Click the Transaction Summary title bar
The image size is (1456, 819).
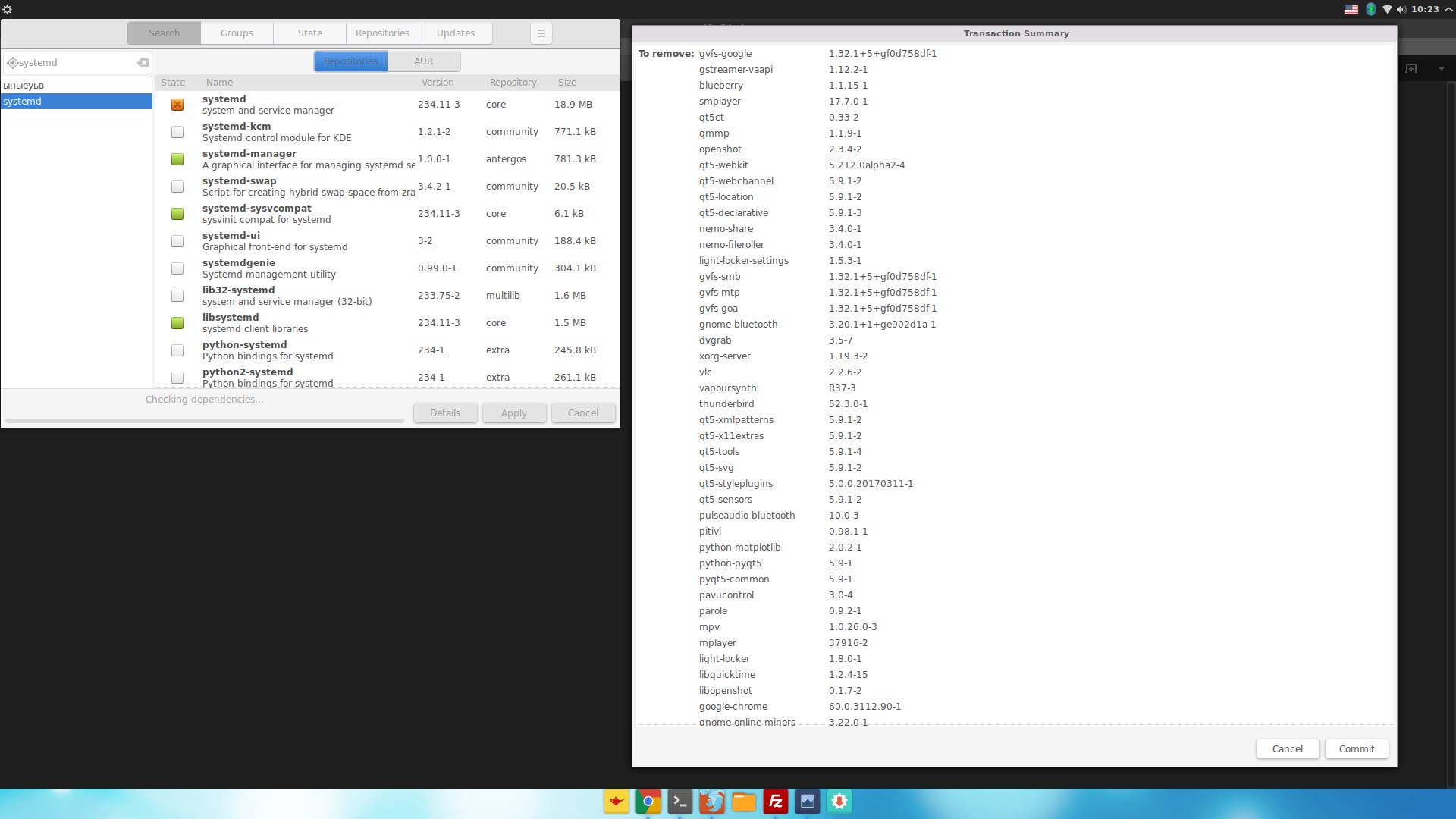click(1015, 33)
